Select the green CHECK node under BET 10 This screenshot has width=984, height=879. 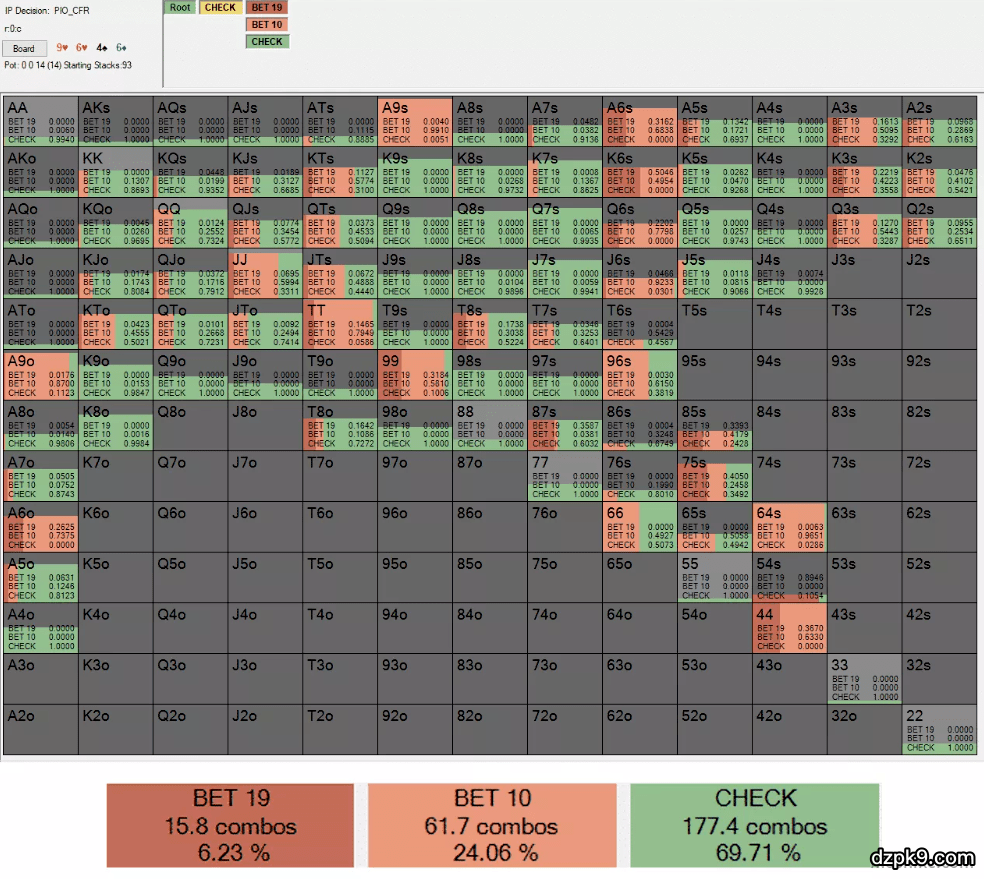tap(267, 42)
